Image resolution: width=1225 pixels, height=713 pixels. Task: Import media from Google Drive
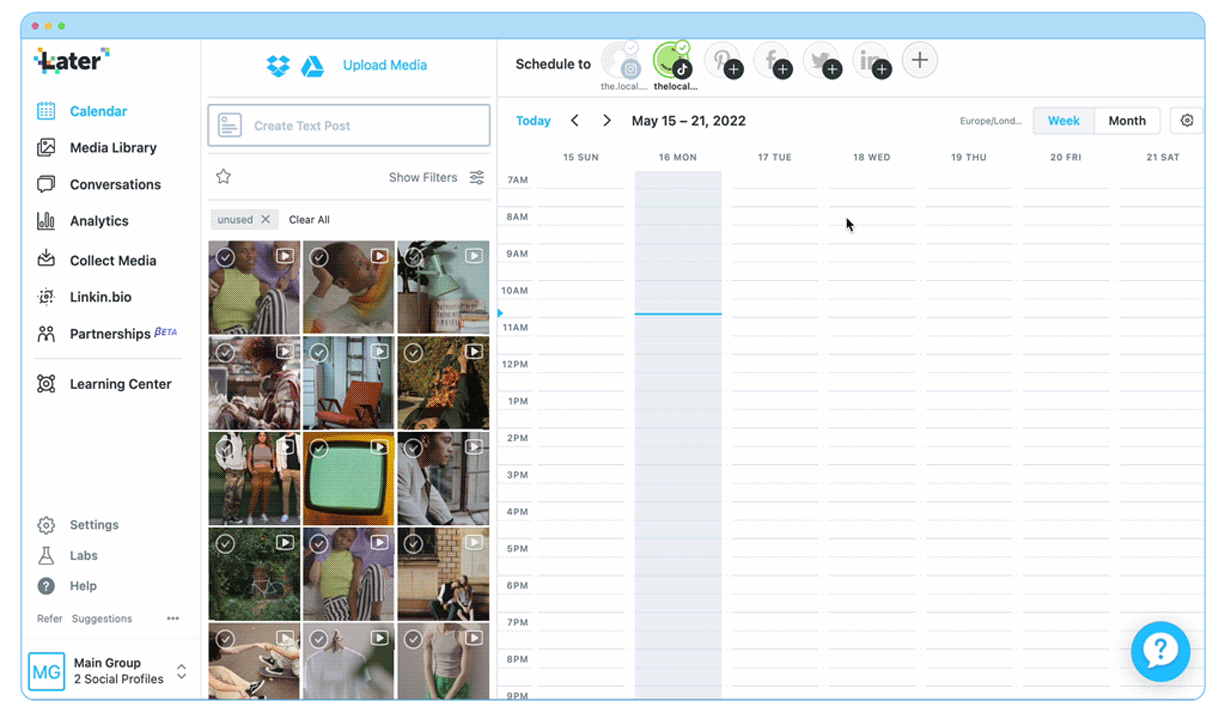point(312,66)
